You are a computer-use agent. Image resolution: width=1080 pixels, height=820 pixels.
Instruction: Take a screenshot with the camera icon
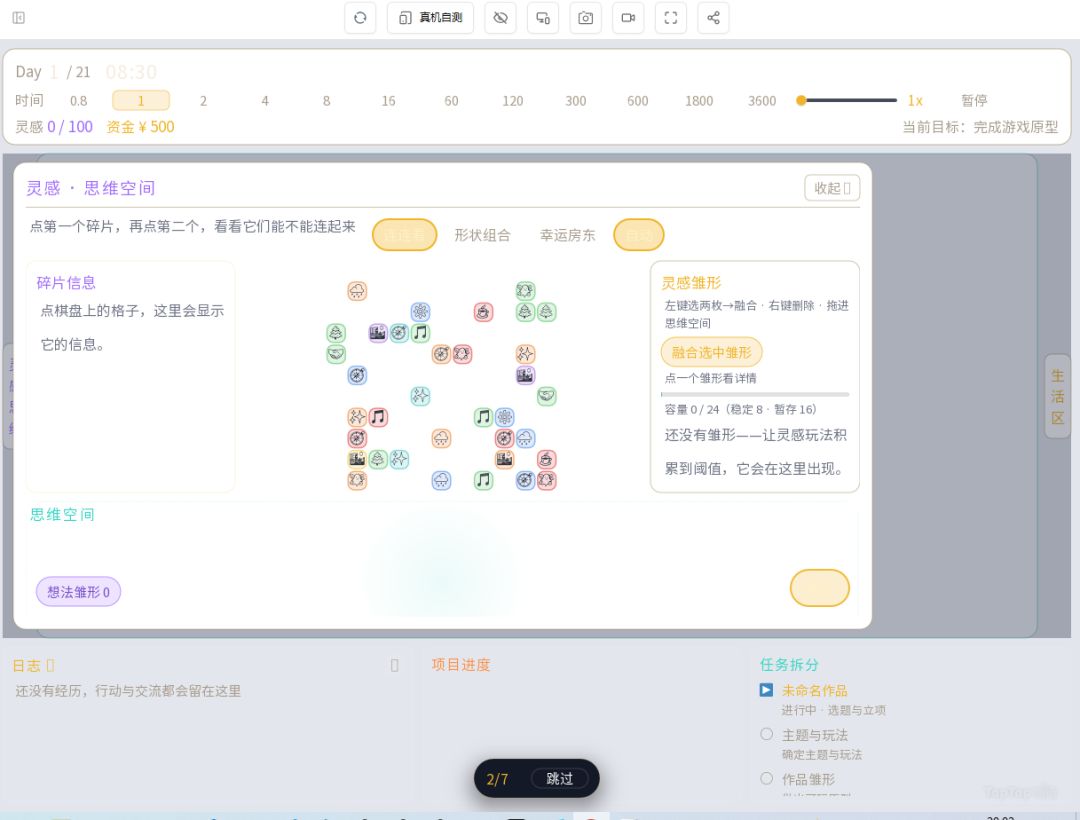click(585, 18)
